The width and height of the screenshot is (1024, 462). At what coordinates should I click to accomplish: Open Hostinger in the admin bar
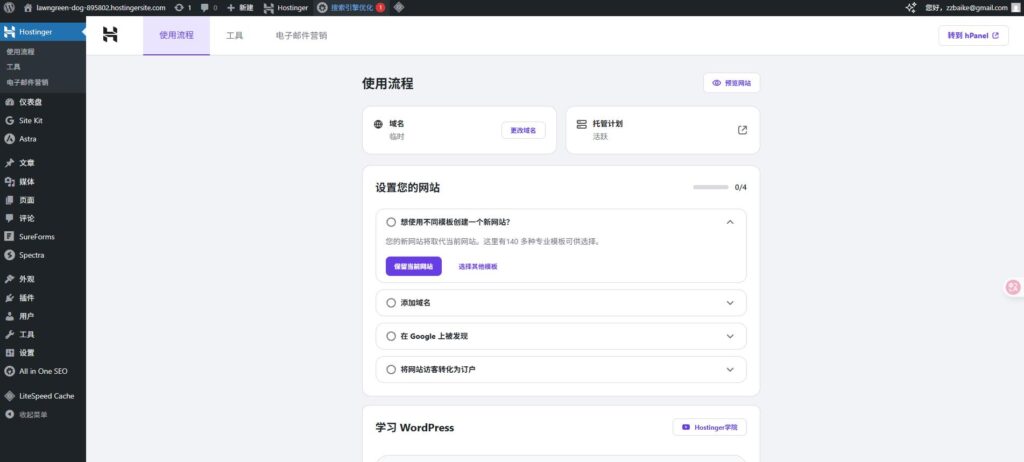(x=285, y=8)
